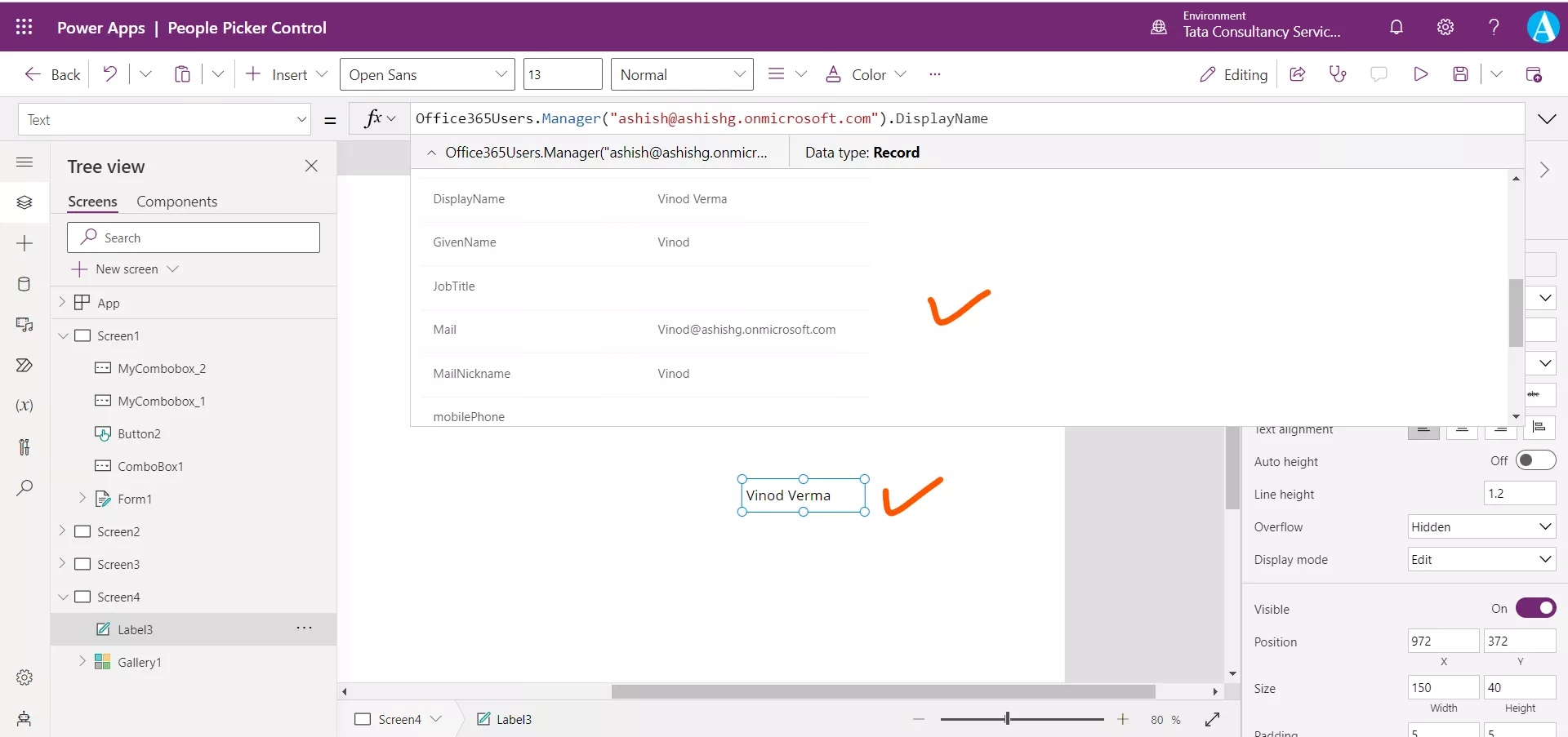Open the Display mode Edit dropdown
1568x737 pixels.
(1482, 559)
